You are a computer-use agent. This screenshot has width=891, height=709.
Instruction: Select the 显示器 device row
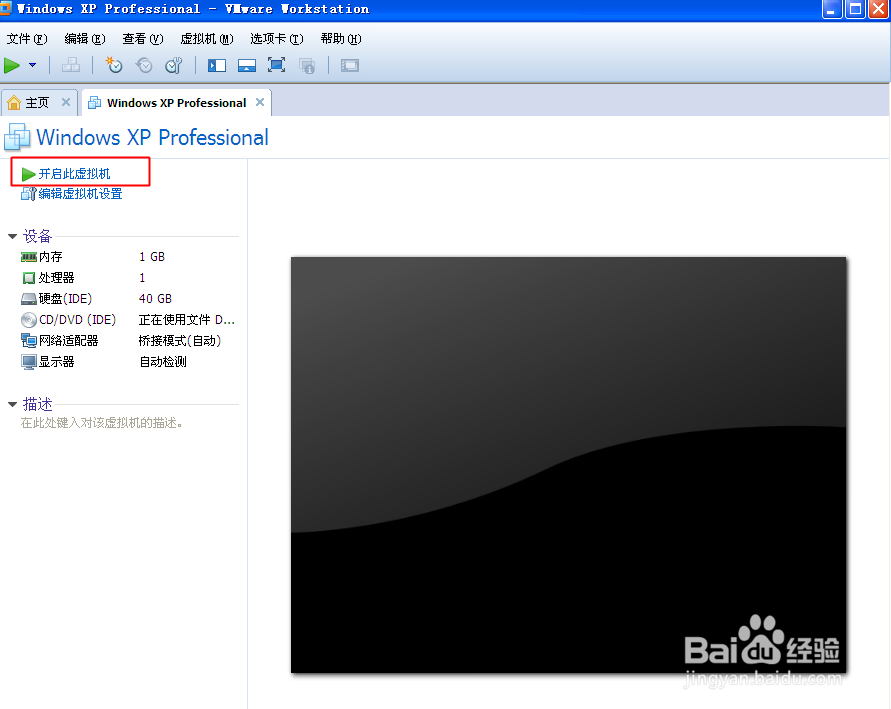pyautogui.click(x=128, y=362)
